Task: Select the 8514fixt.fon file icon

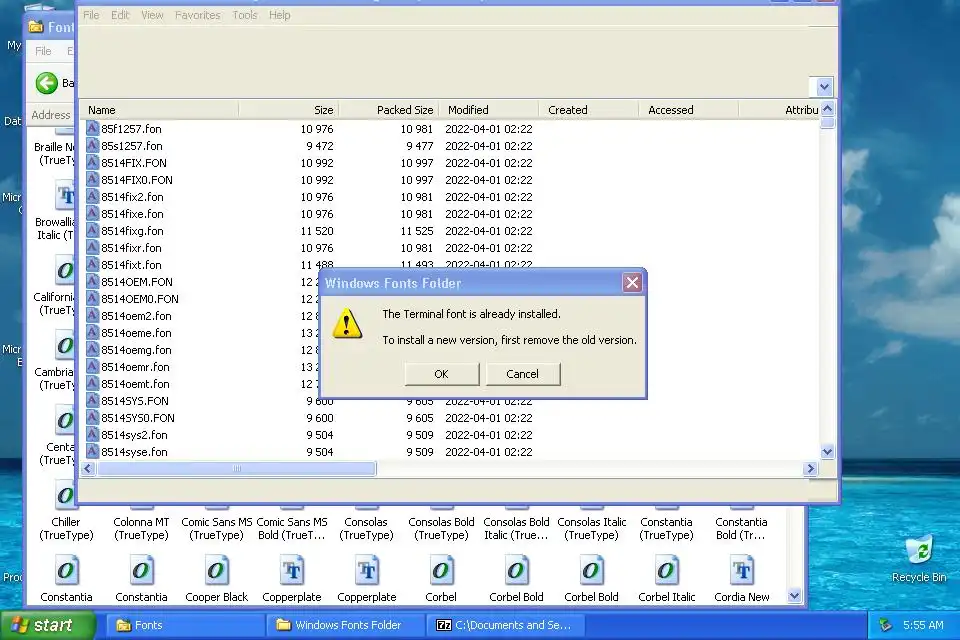Action: tap(92, 265)
